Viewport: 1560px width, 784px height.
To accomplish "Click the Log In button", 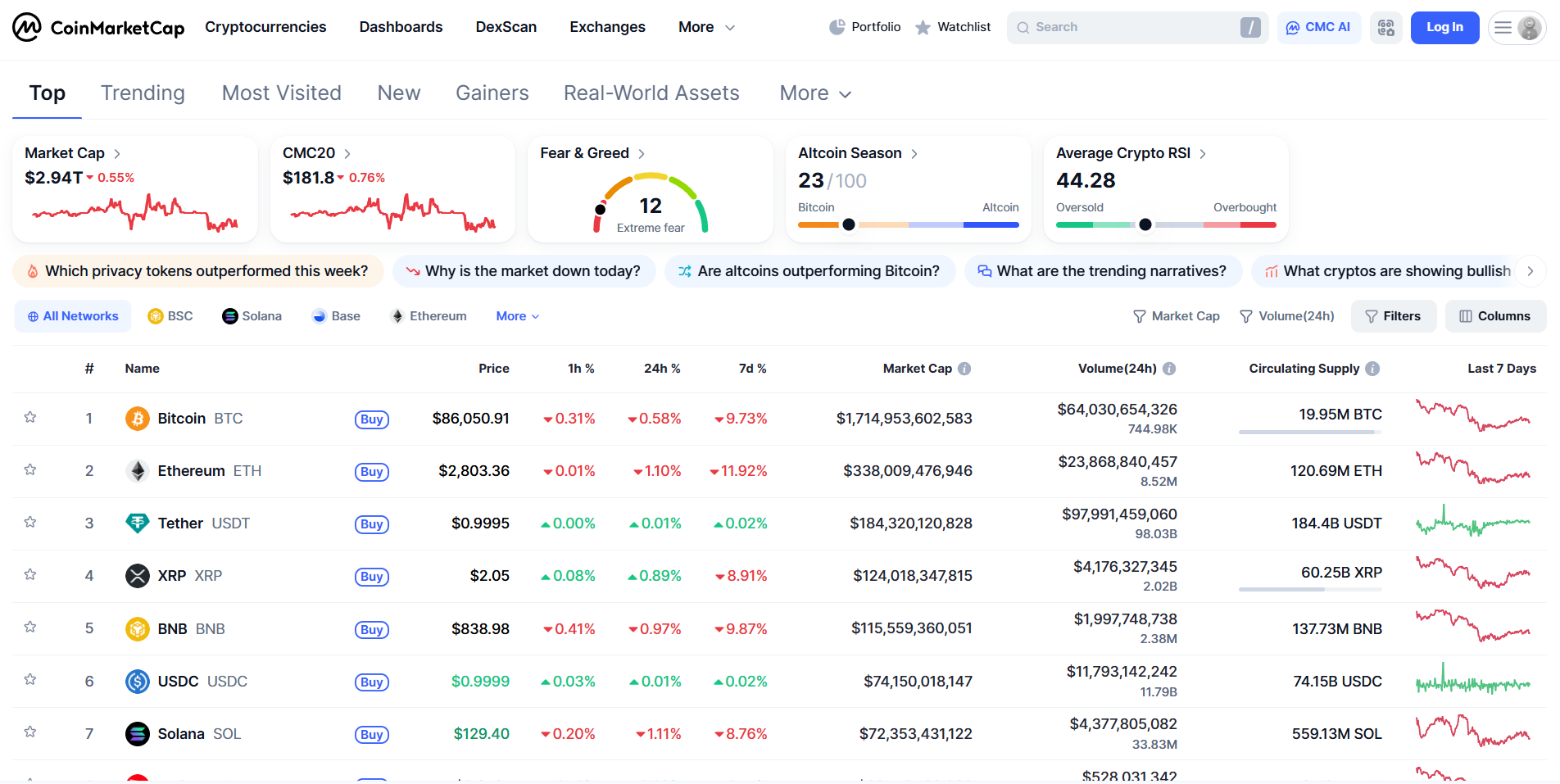I will pos(1444,28).
